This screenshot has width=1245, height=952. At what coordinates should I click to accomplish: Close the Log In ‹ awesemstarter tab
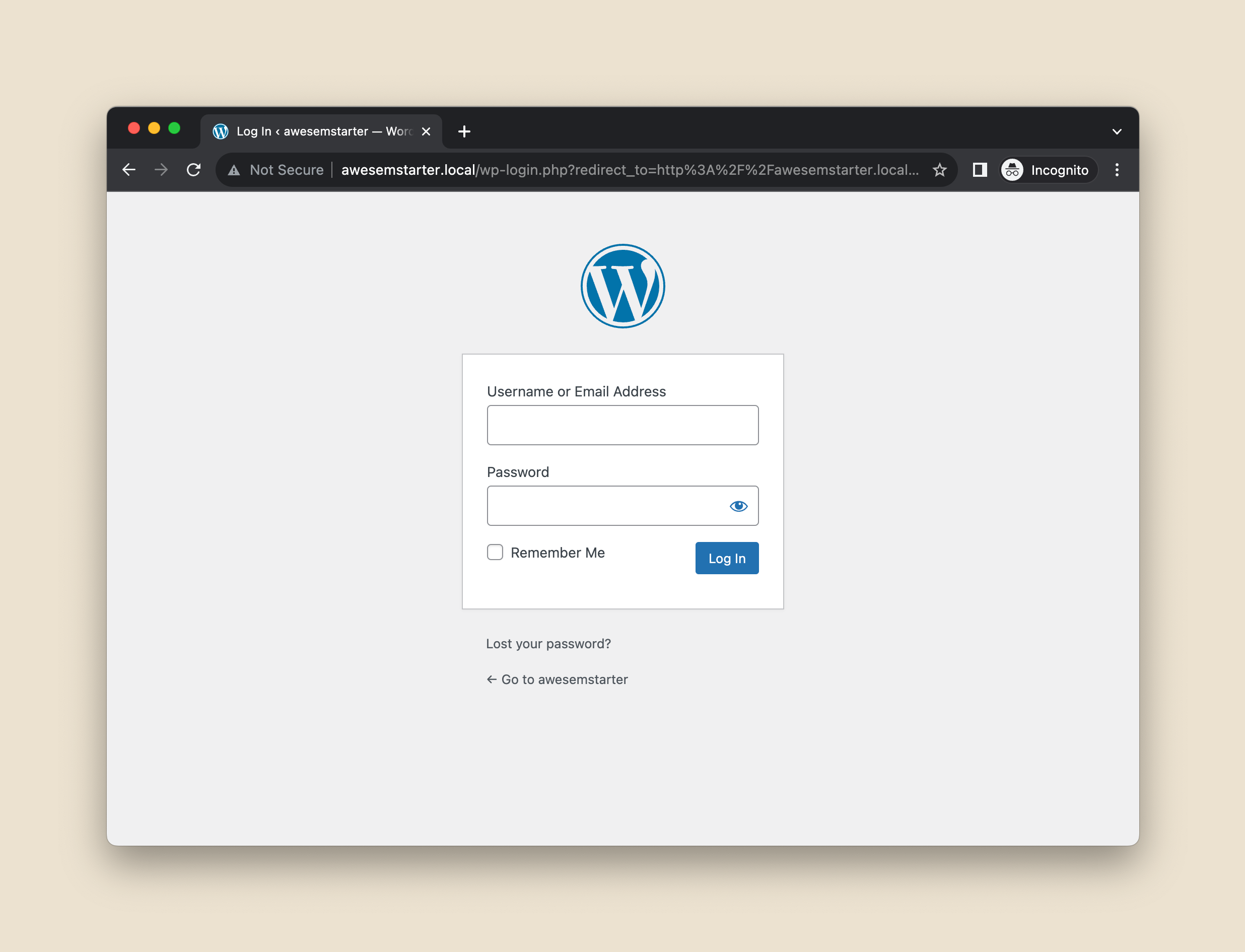pyautogui.click(x=426, y=131)
